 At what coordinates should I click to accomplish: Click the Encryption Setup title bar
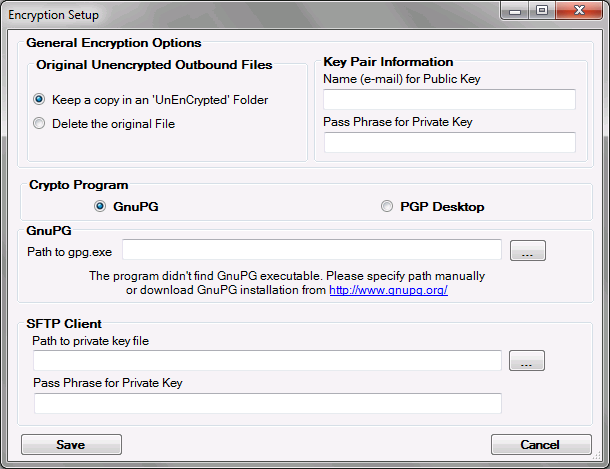[x=250, y=12]
